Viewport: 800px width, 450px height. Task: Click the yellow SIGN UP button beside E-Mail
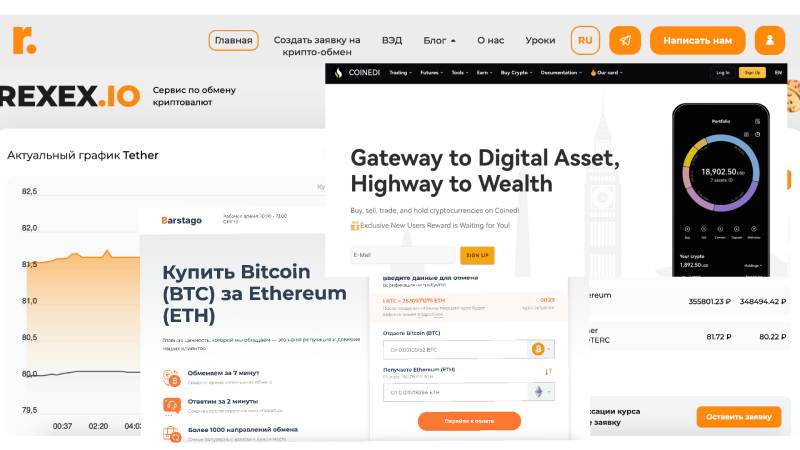(x=478, y=255)
